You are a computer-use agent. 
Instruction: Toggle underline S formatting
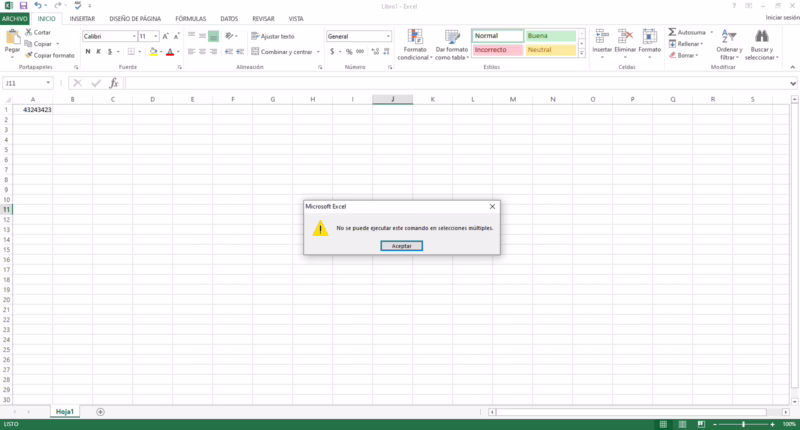pyautogui.click(x=110, y=52)
